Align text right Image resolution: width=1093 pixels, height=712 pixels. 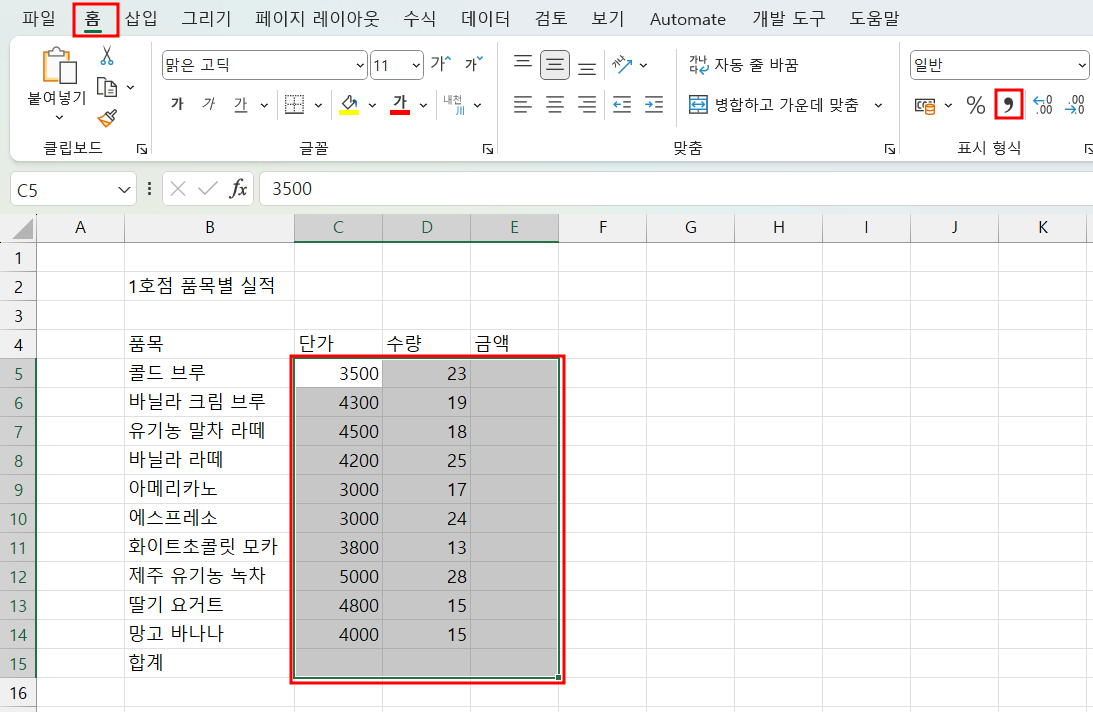point(587,105)
